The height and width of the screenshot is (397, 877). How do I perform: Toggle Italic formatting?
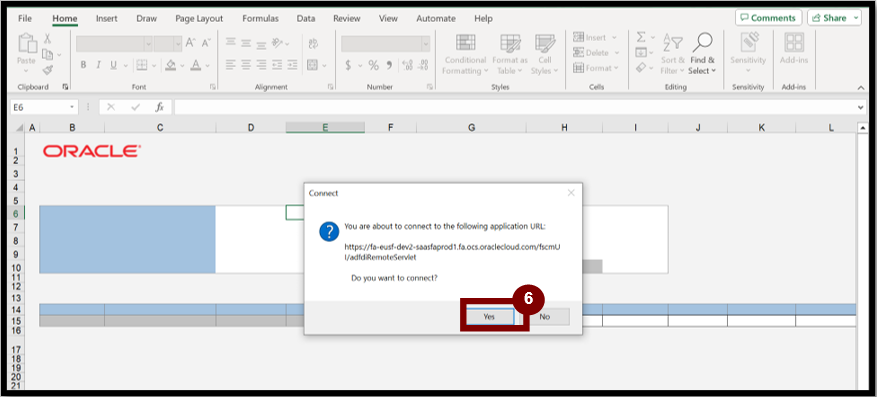(x=98, y=65)
